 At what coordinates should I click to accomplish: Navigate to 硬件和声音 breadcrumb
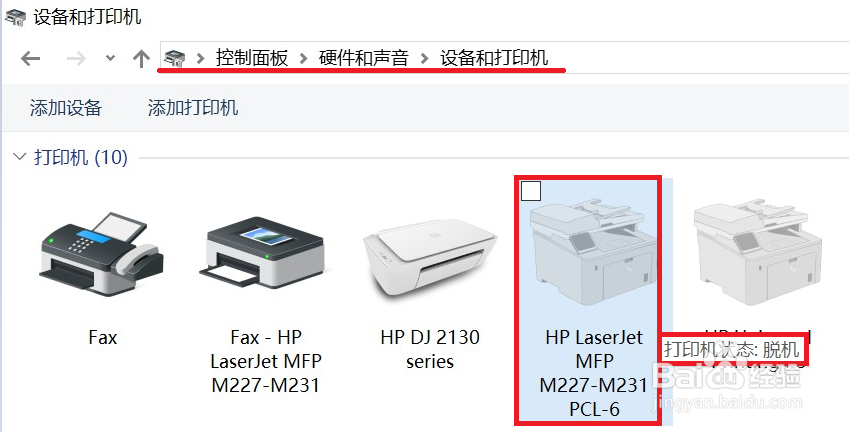pos(363,57)
